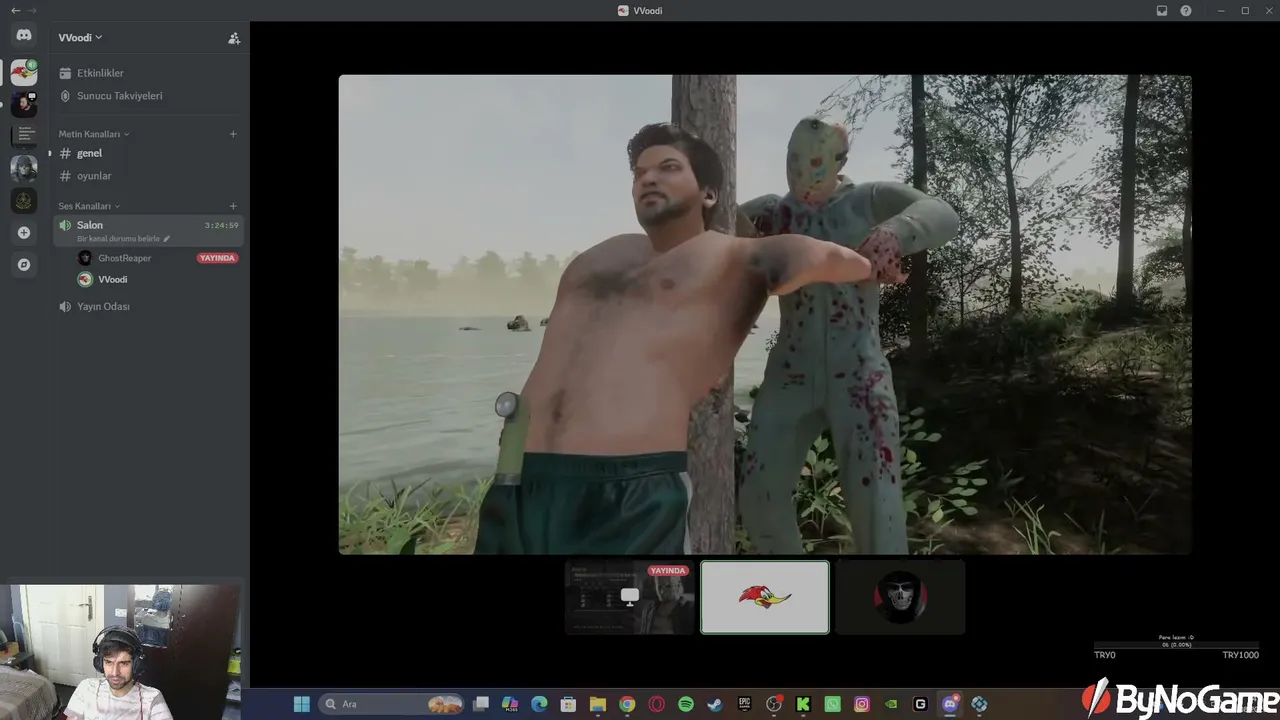Create a channel in Metin Kanalları
Screen dimensions: 1280x720
(x=233, y=134)
